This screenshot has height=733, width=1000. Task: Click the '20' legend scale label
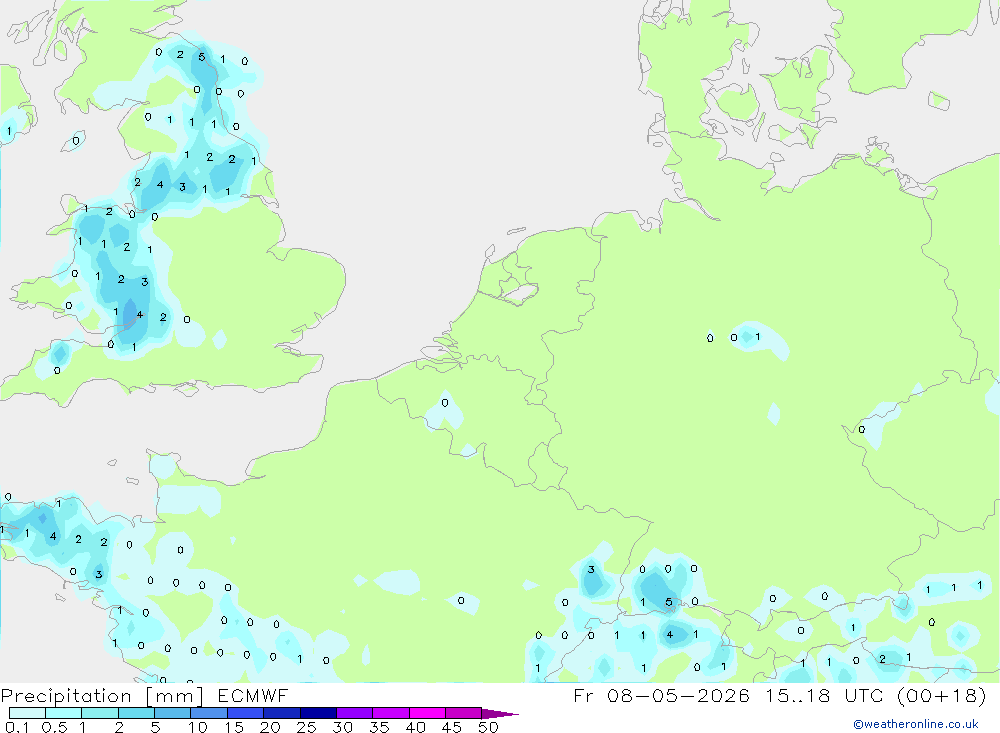(270, 727)
